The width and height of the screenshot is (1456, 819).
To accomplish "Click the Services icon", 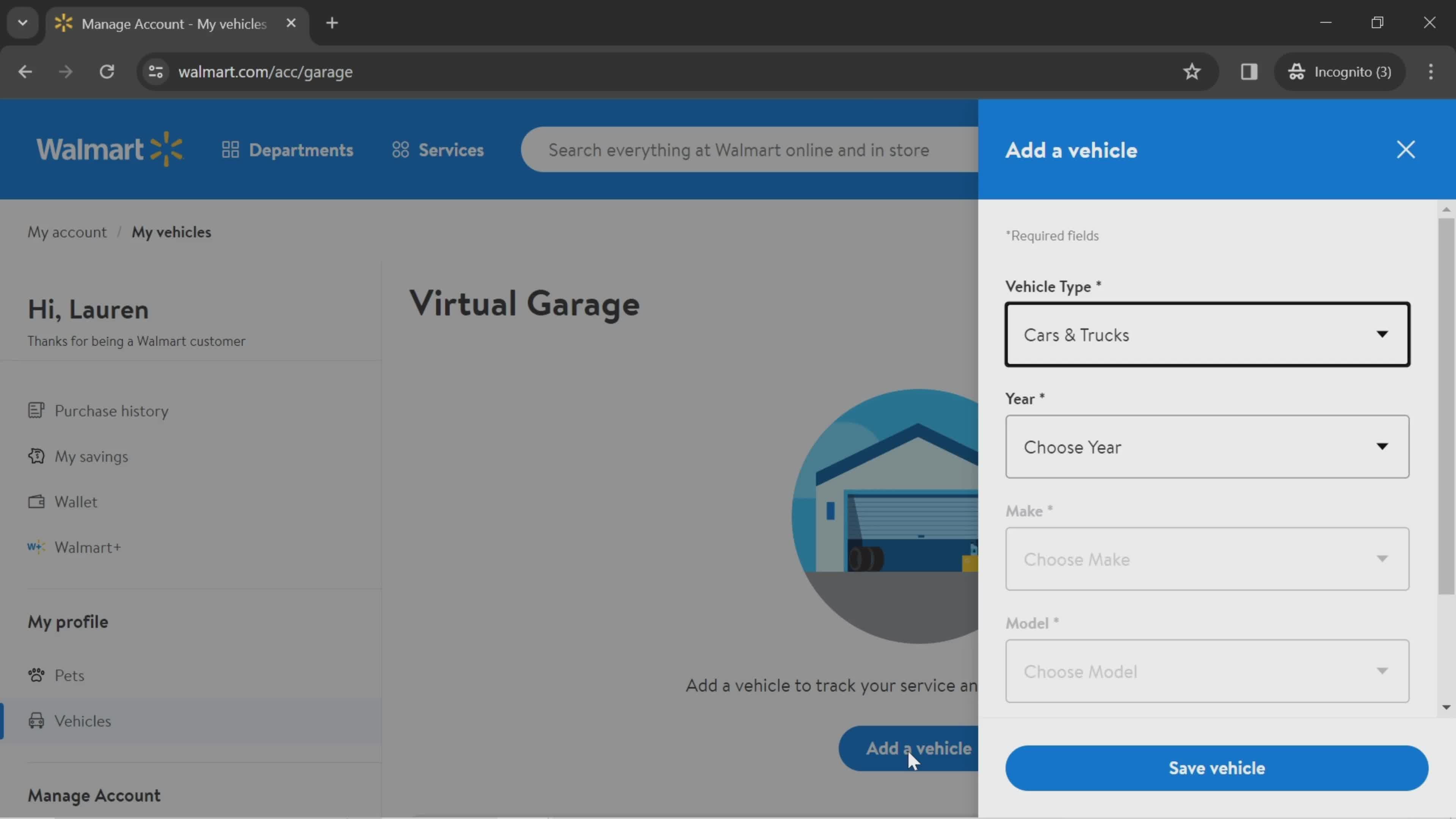I will 400,150.
